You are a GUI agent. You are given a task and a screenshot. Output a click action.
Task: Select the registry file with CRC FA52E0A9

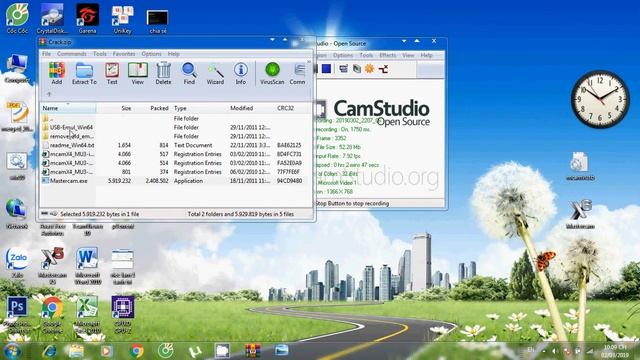pyautogui.click(x=175, y=163)
